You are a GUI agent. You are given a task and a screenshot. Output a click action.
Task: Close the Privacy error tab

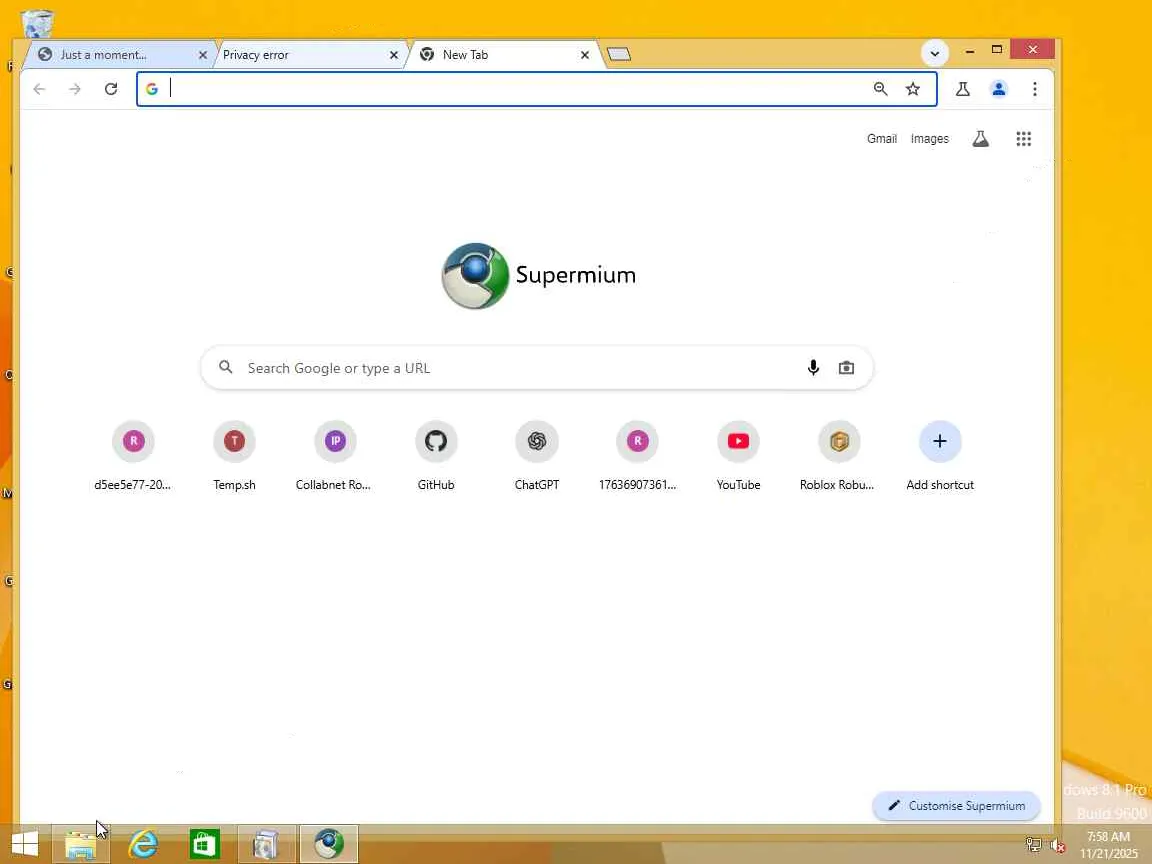click(x=394, y=54)
